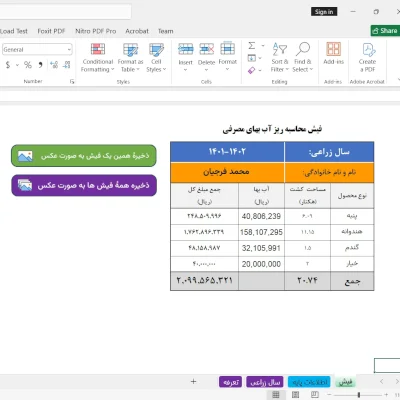Click purple save all receipts as image button
The image size is (400, 400).
(84, 185)
